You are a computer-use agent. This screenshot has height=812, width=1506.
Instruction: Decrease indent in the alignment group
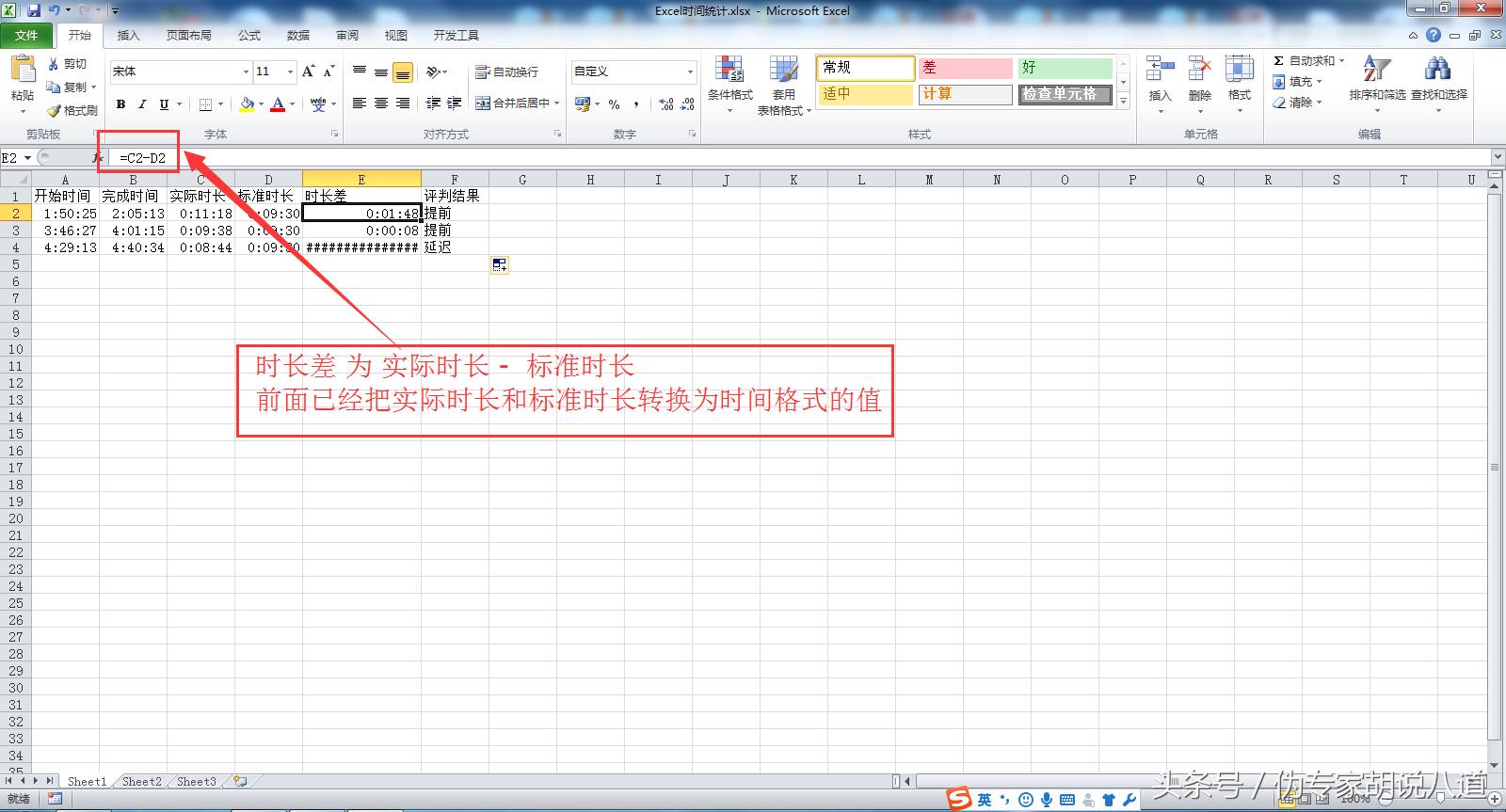(433, 103)
